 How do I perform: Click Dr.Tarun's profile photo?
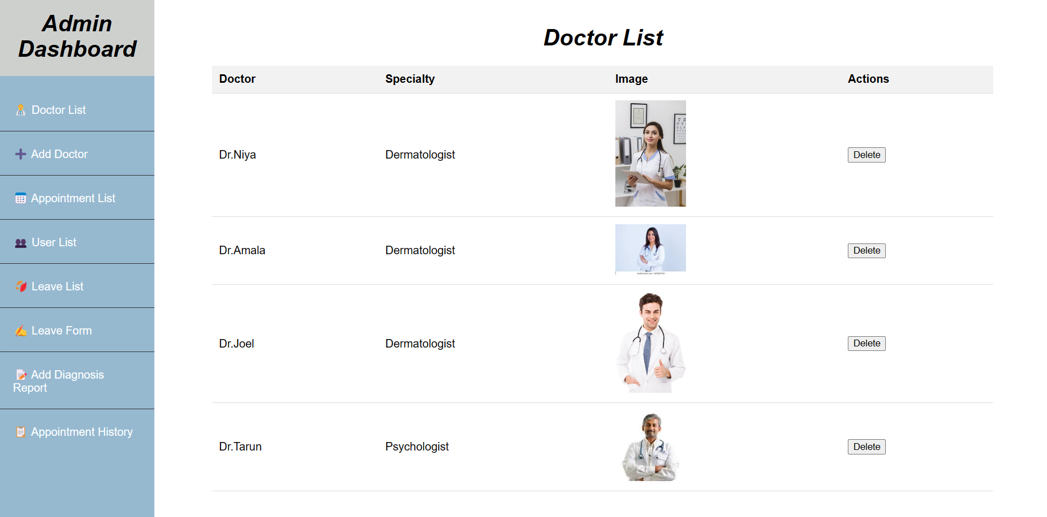[650, 447]
